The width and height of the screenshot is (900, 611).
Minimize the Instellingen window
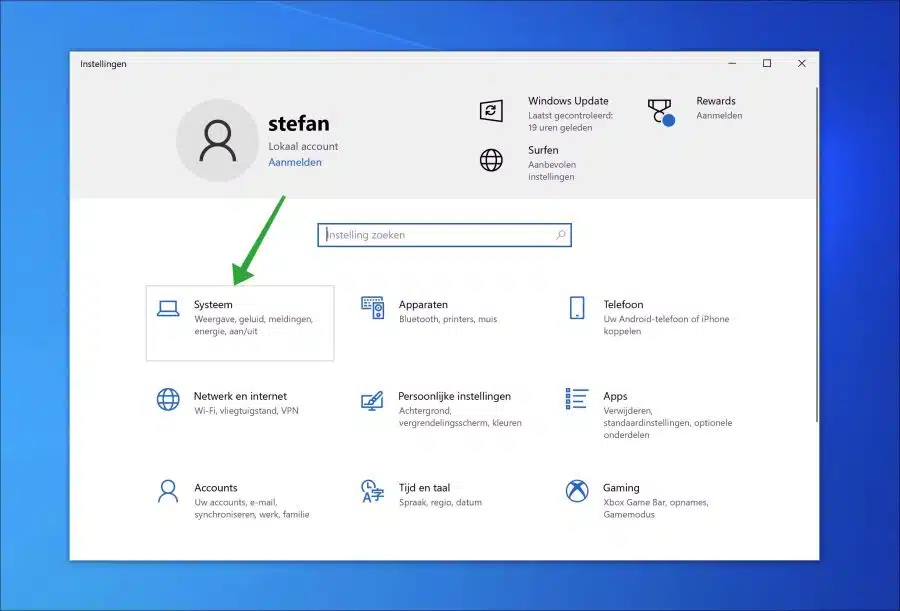[732, 63]
